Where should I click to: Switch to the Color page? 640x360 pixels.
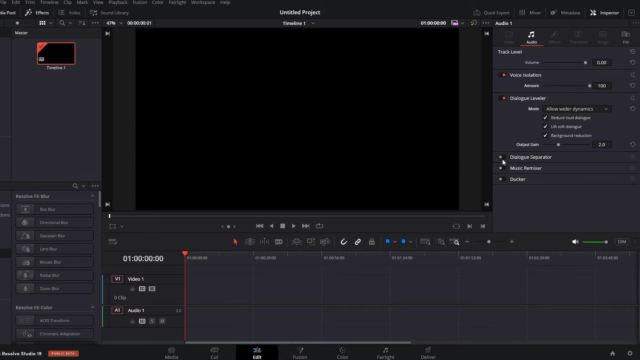342,353
